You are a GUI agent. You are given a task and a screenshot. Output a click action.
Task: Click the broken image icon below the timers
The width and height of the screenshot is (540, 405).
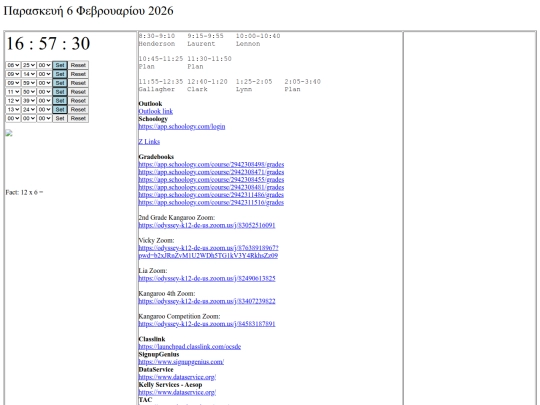point(9,133)
